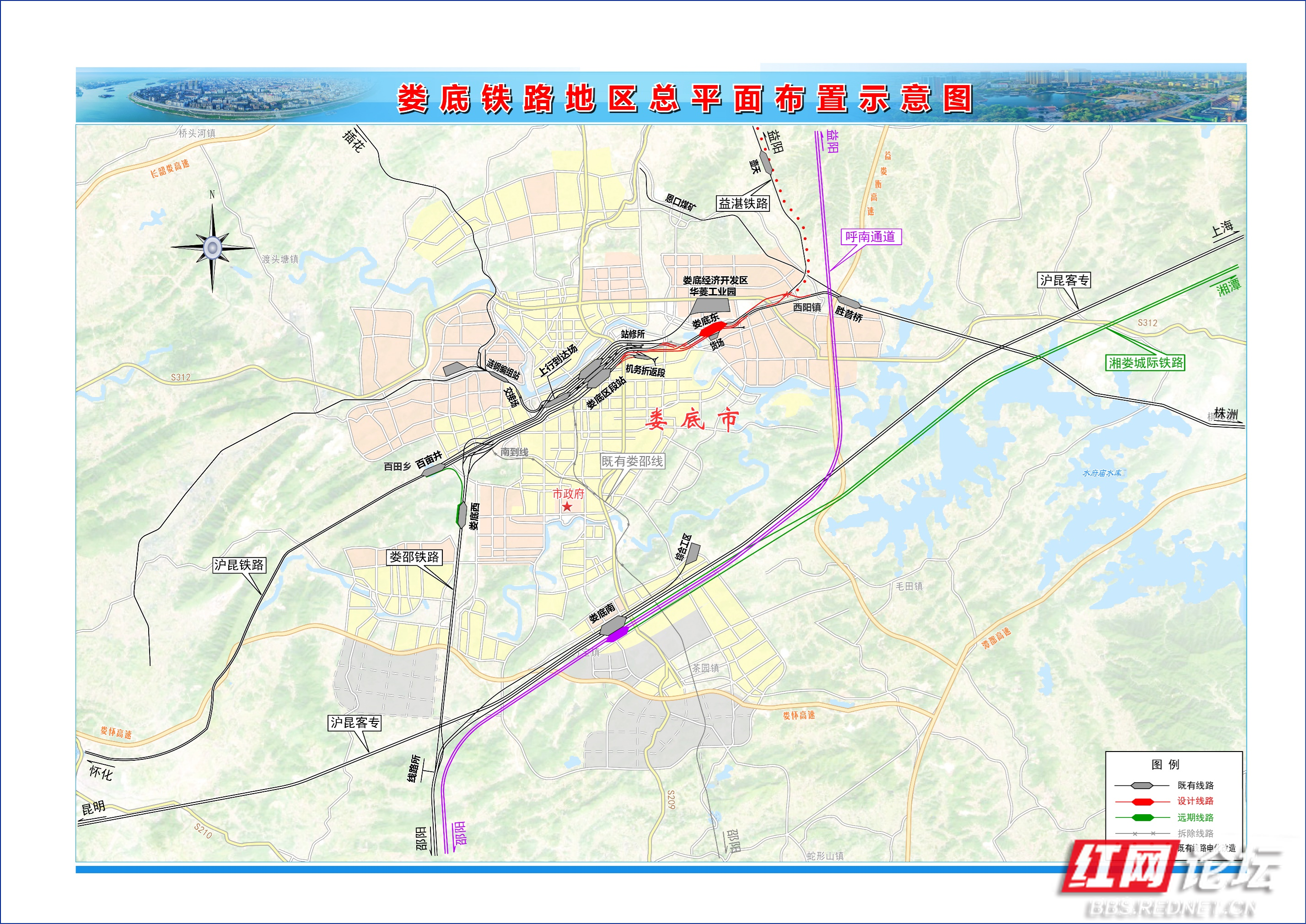This screenshot has width=1306, height=924.
Task: Click the 站修所 label
Action: point(633,334)
